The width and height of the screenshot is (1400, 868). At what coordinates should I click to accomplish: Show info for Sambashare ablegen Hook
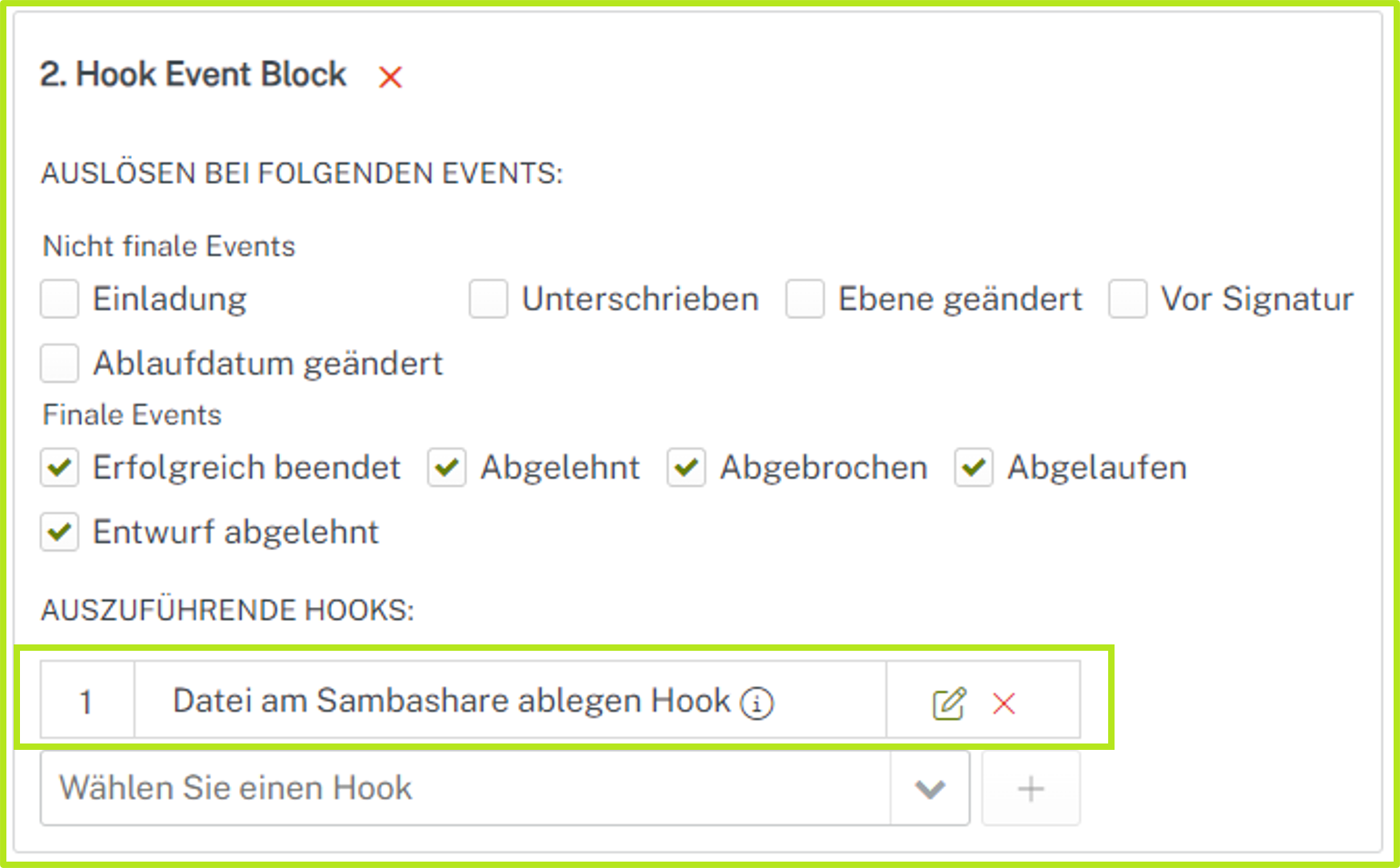click(x=757, y=703)
